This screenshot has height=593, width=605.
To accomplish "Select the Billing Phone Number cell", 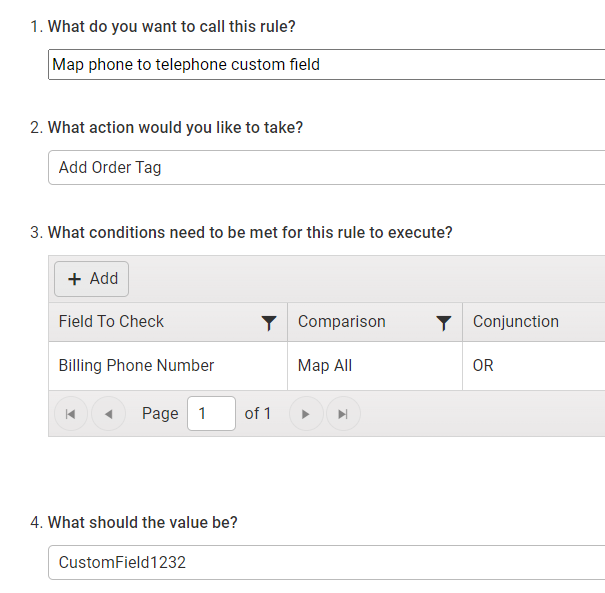I will [168, 365].
